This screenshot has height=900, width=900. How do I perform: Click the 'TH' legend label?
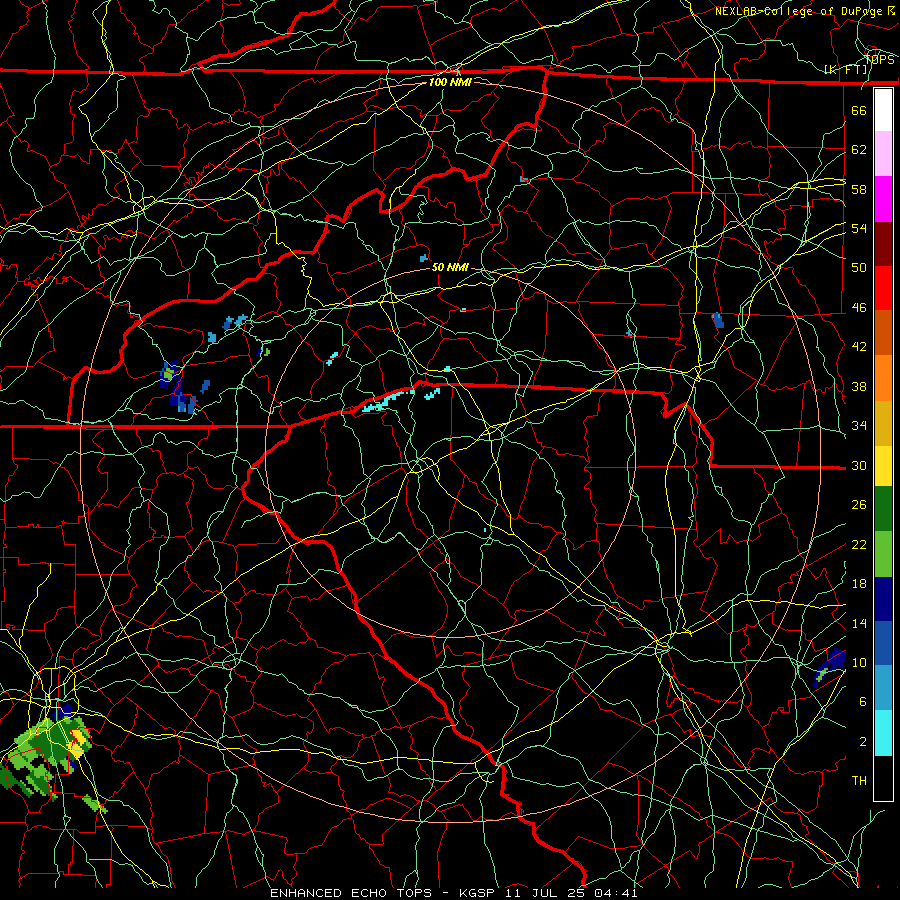click(x=859, y=781)
